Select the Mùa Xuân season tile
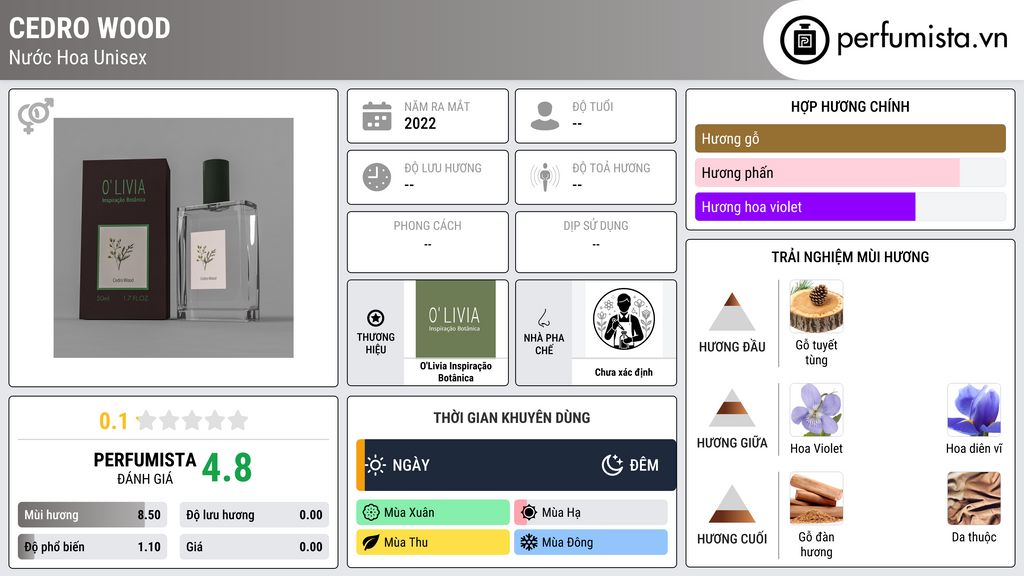Image resolution: width=1024 pixels, height=576 pixels. 433,513
